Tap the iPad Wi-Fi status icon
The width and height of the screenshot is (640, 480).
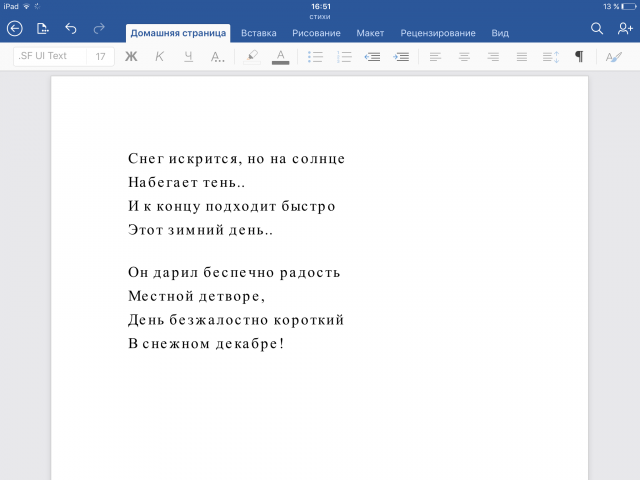pos(27,7)
